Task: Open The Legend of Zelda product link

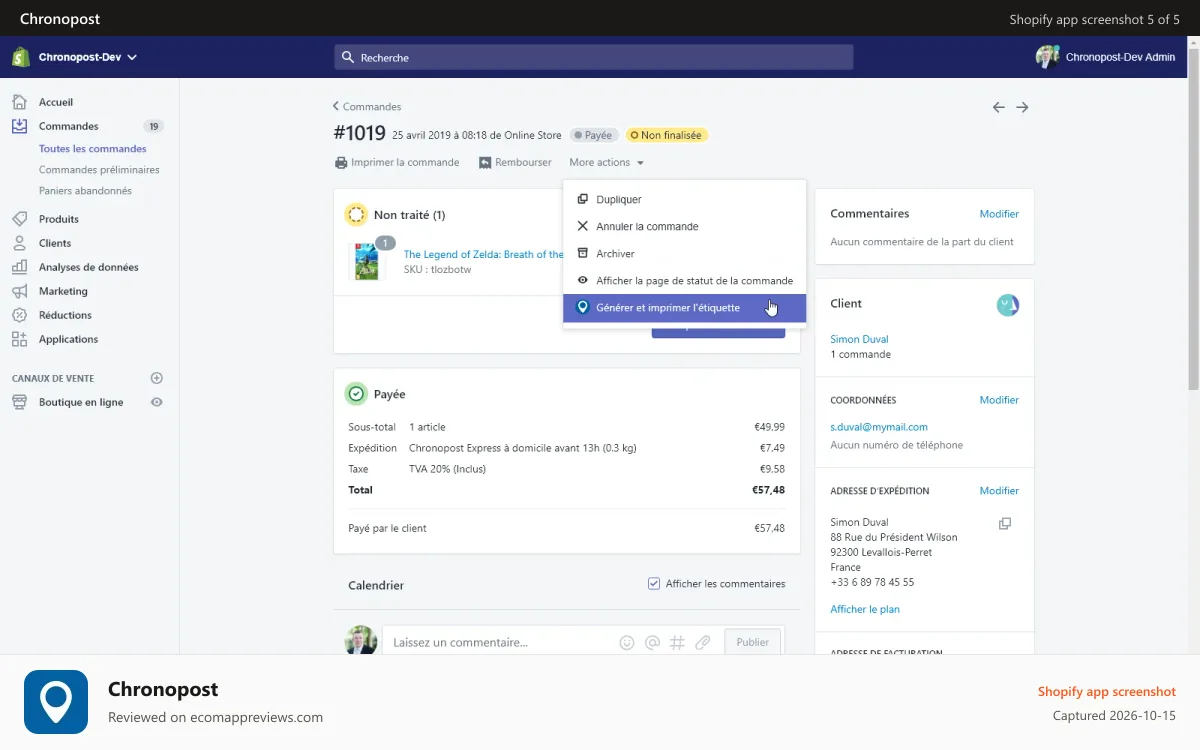Action: [x=484, y=254]
